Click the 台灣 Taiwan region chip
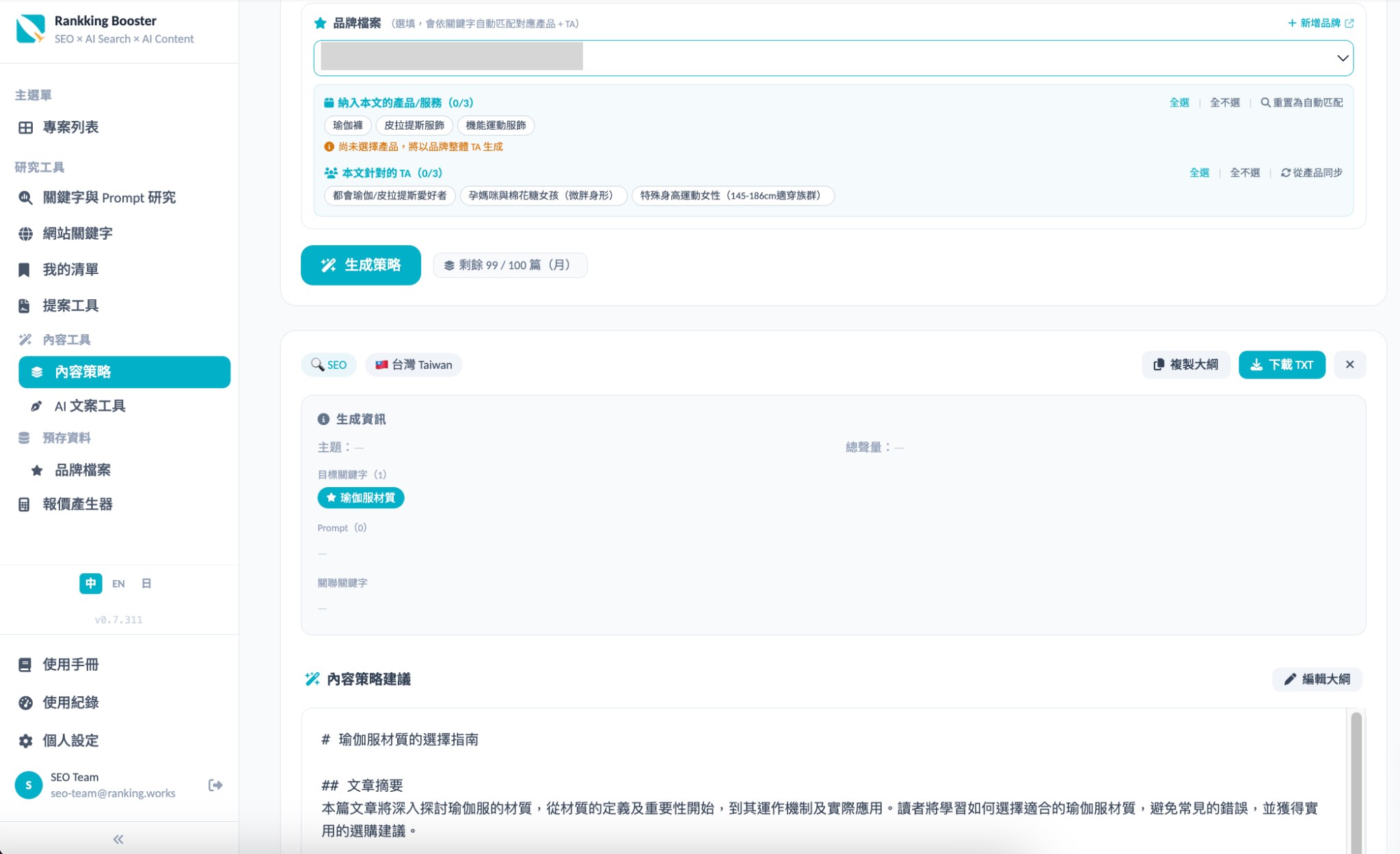 (x=414, y=365)
